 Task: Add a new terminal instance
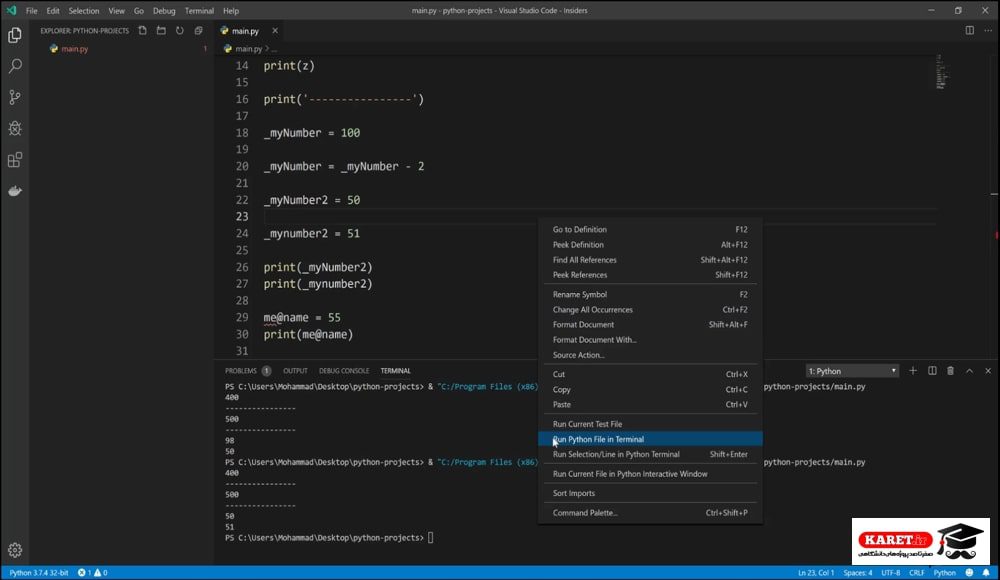[913, 371]
